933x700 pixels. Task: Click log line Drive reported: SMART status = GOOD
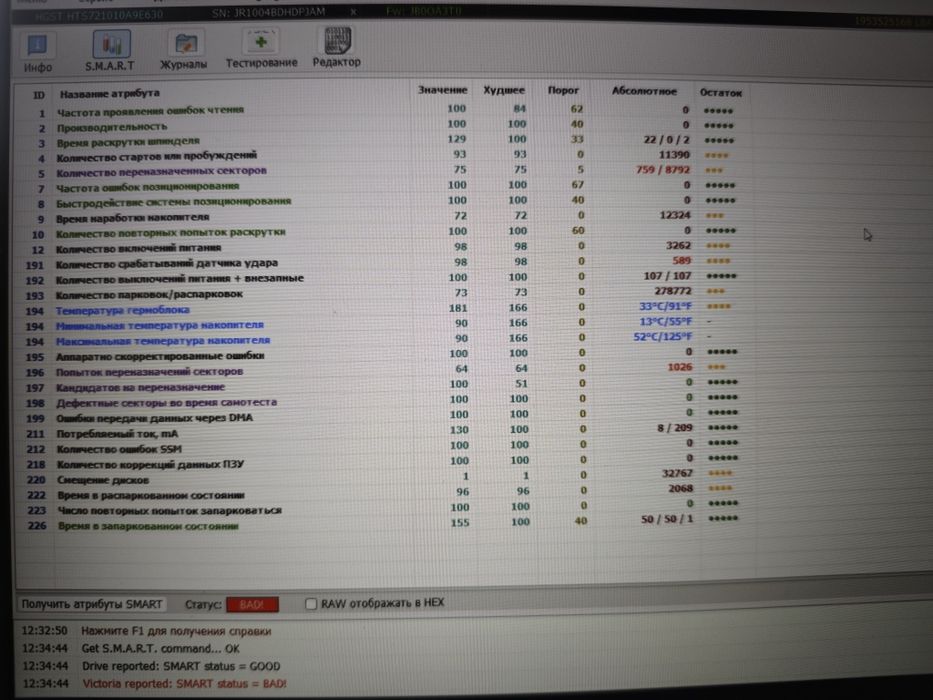[181, 666]
